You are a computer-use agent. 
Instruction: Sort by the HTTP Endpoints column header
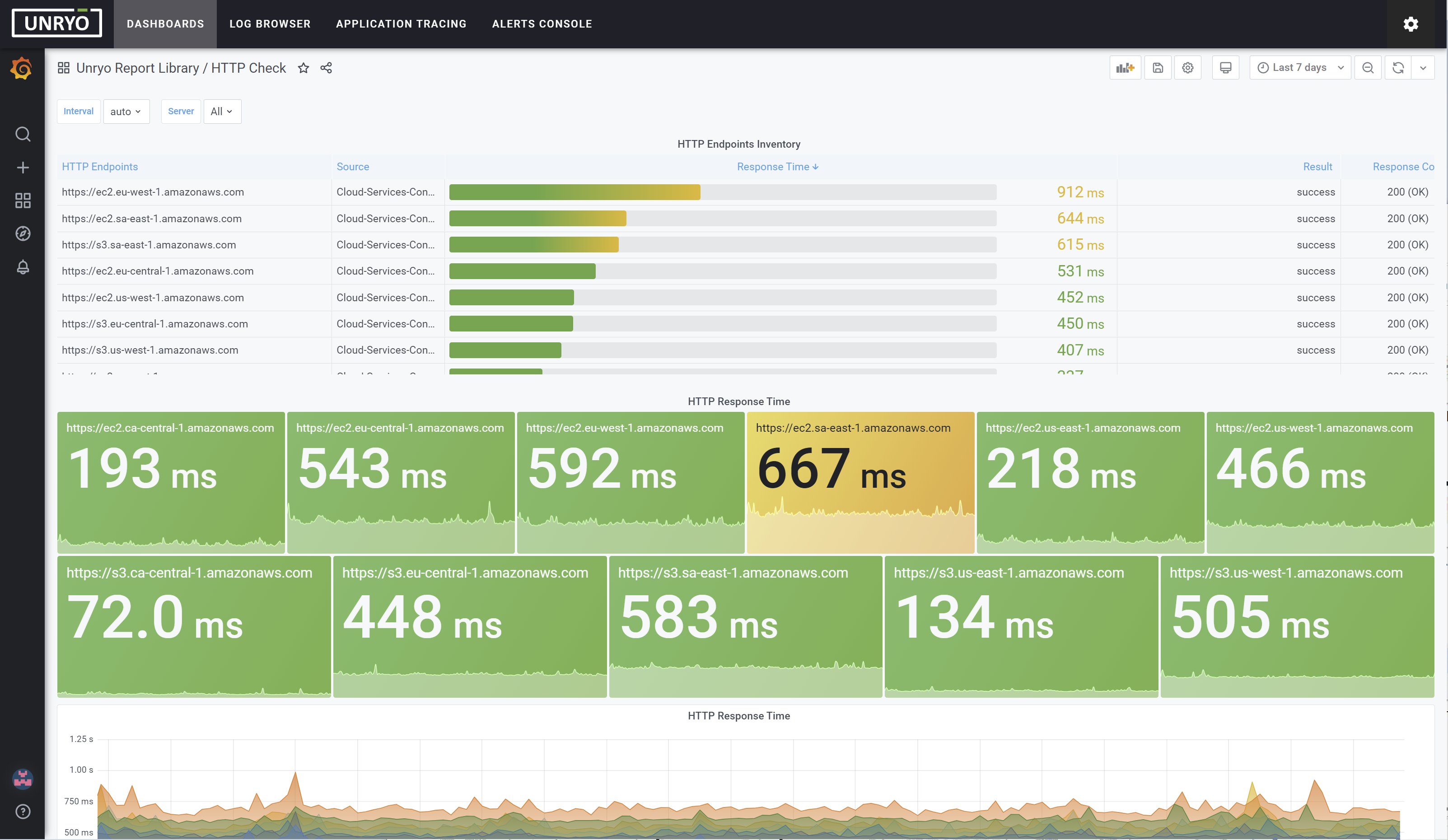point(100,167)
